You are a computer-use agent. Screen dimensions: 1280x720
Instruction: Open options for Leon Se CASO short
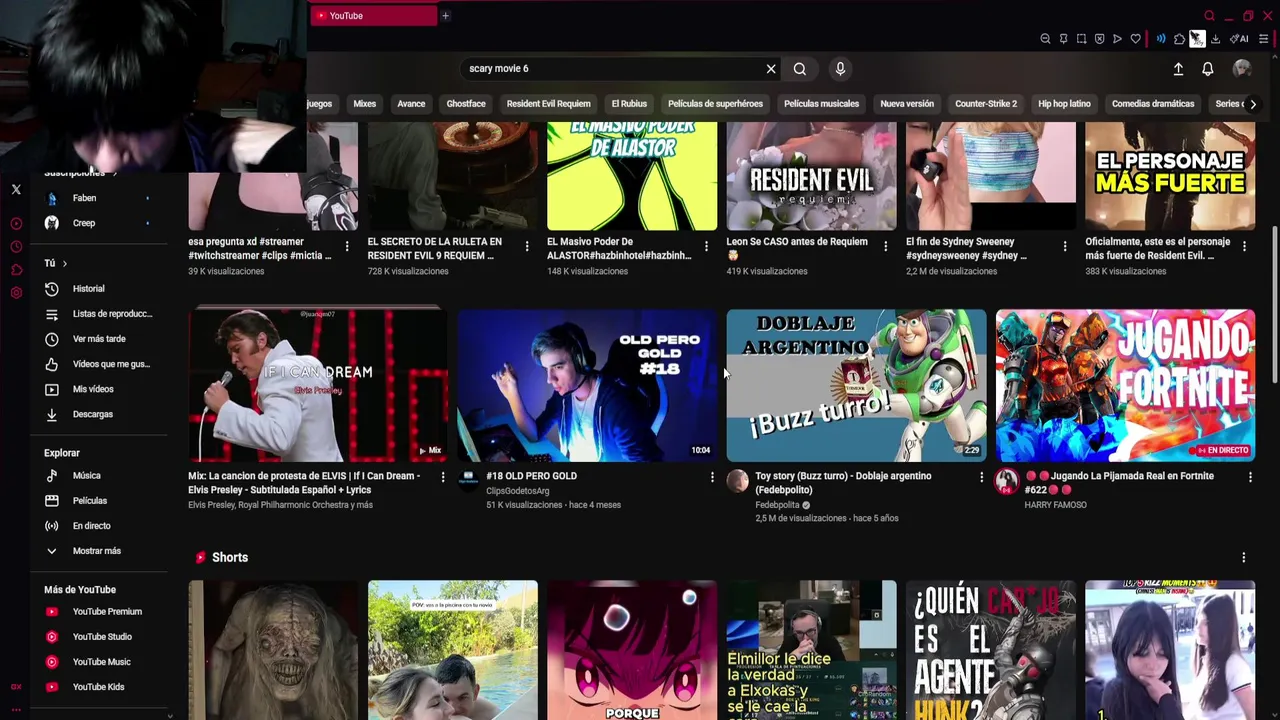pyautogui.click(x=885, y=246)
